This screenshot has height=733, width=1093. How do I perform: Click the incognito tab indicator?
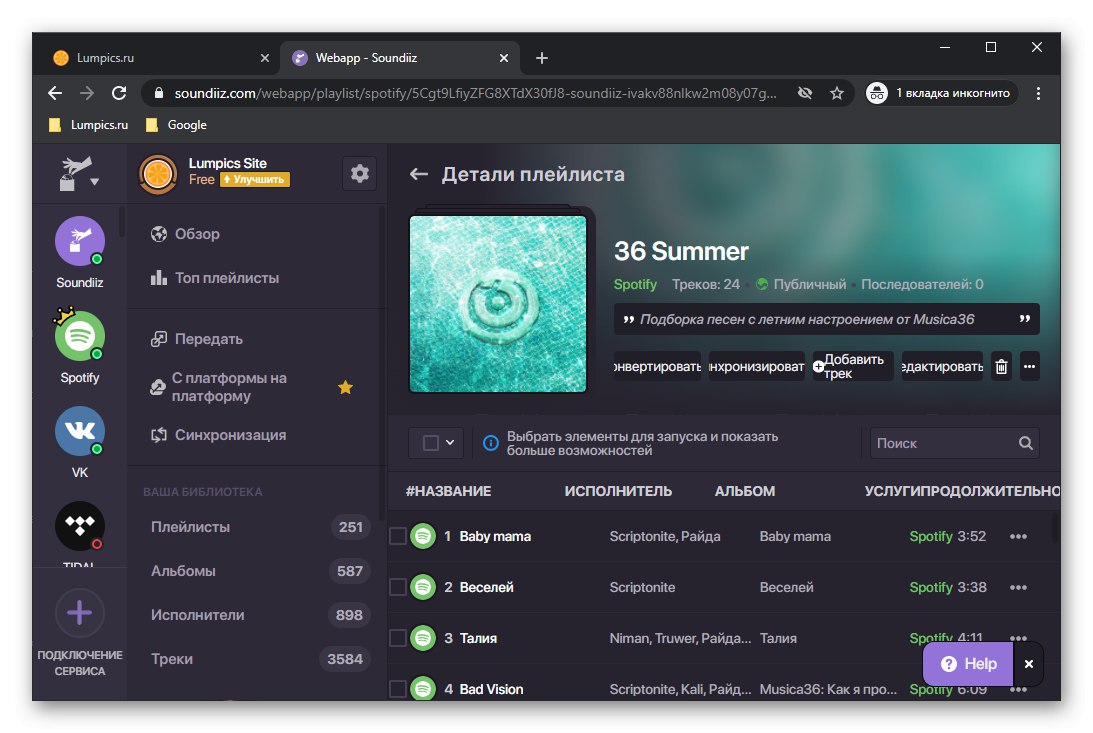tap(942, 93)
